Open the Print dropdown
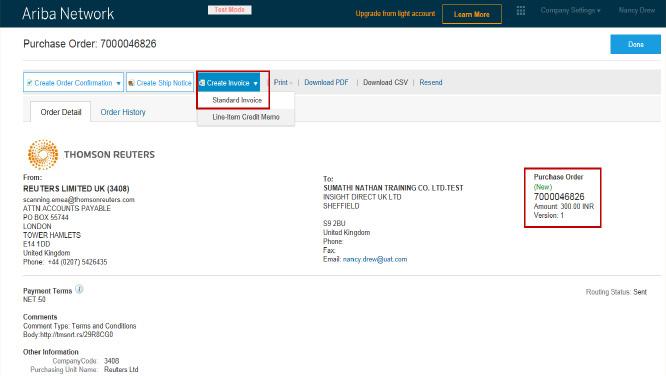The height and width of the screenshot is (376, 666). click(283, 82)
